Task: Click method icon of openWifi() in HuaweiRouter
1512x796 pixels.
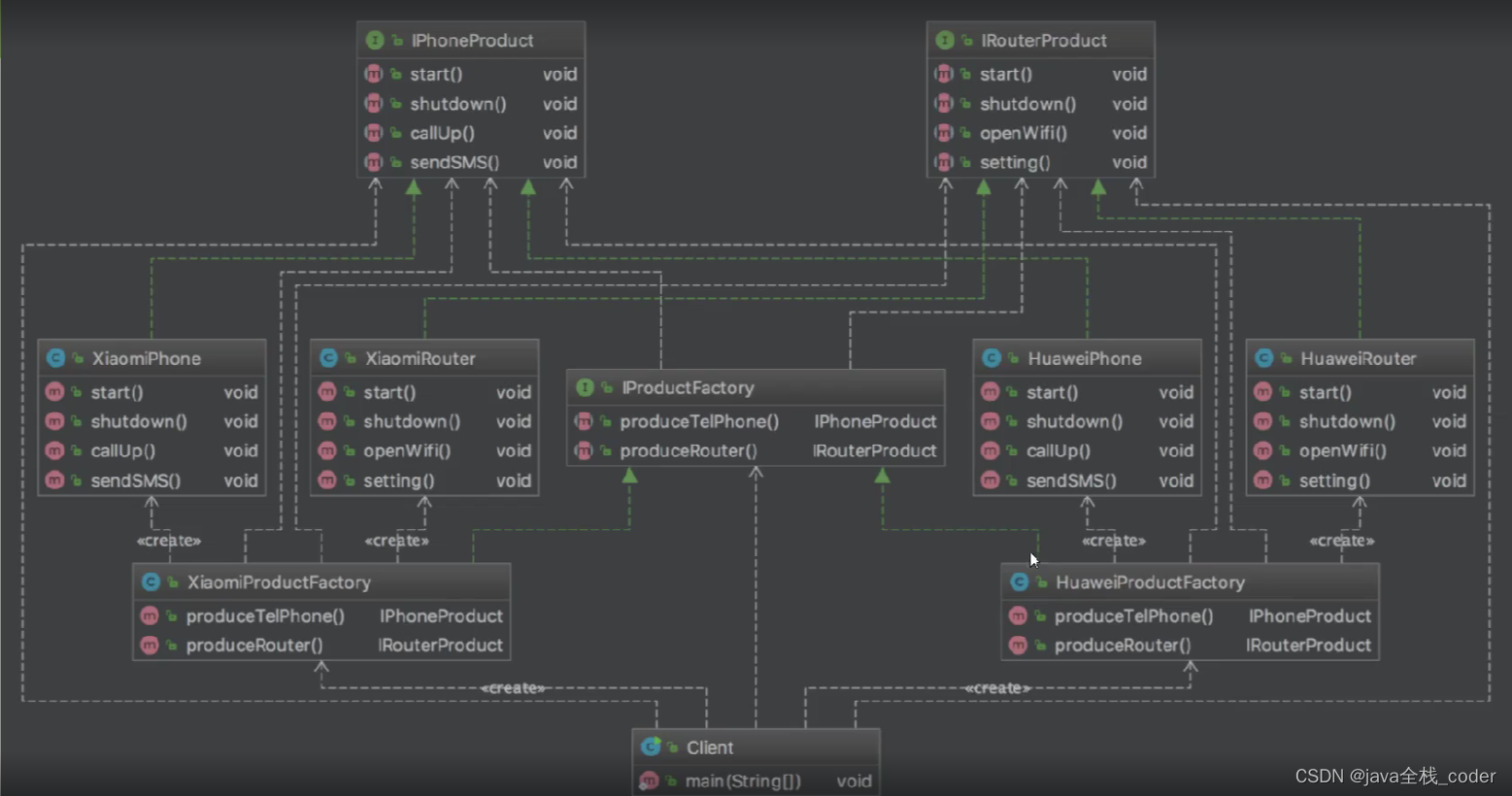Action: point(1262,450)
